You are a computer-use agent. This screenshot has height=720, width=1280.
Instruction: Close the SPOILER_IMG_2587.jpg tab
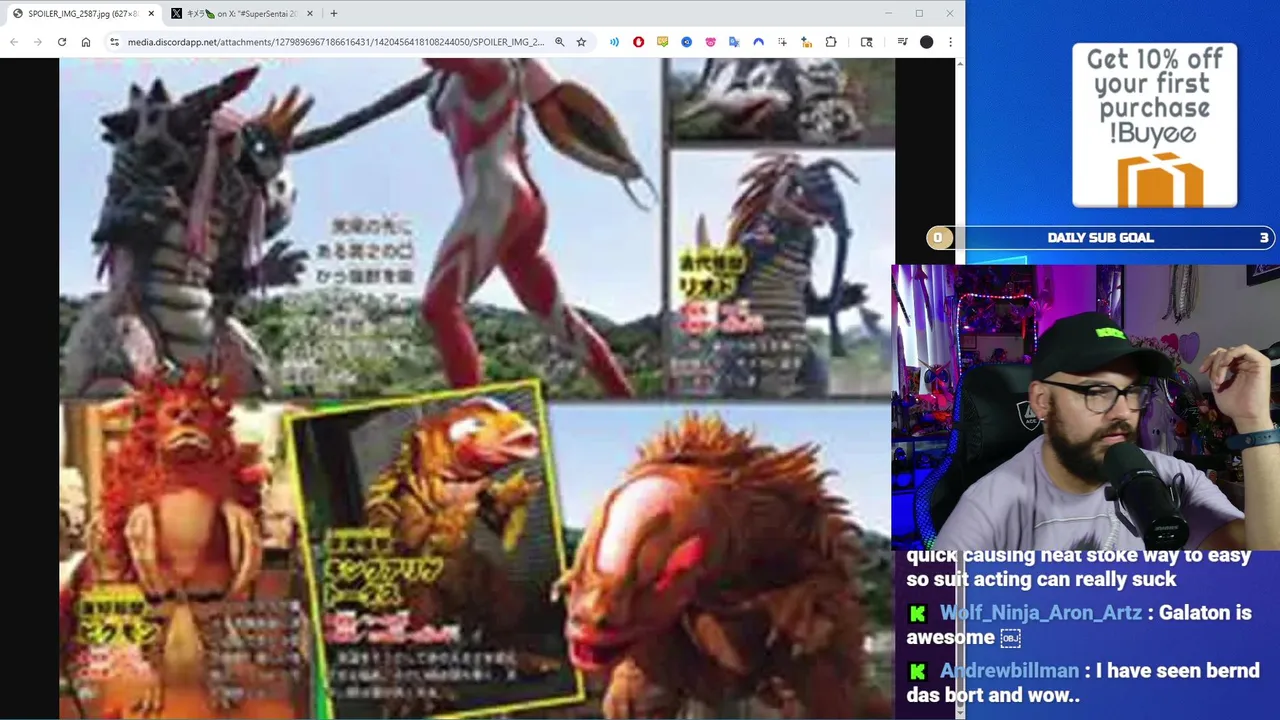[152, 14]
